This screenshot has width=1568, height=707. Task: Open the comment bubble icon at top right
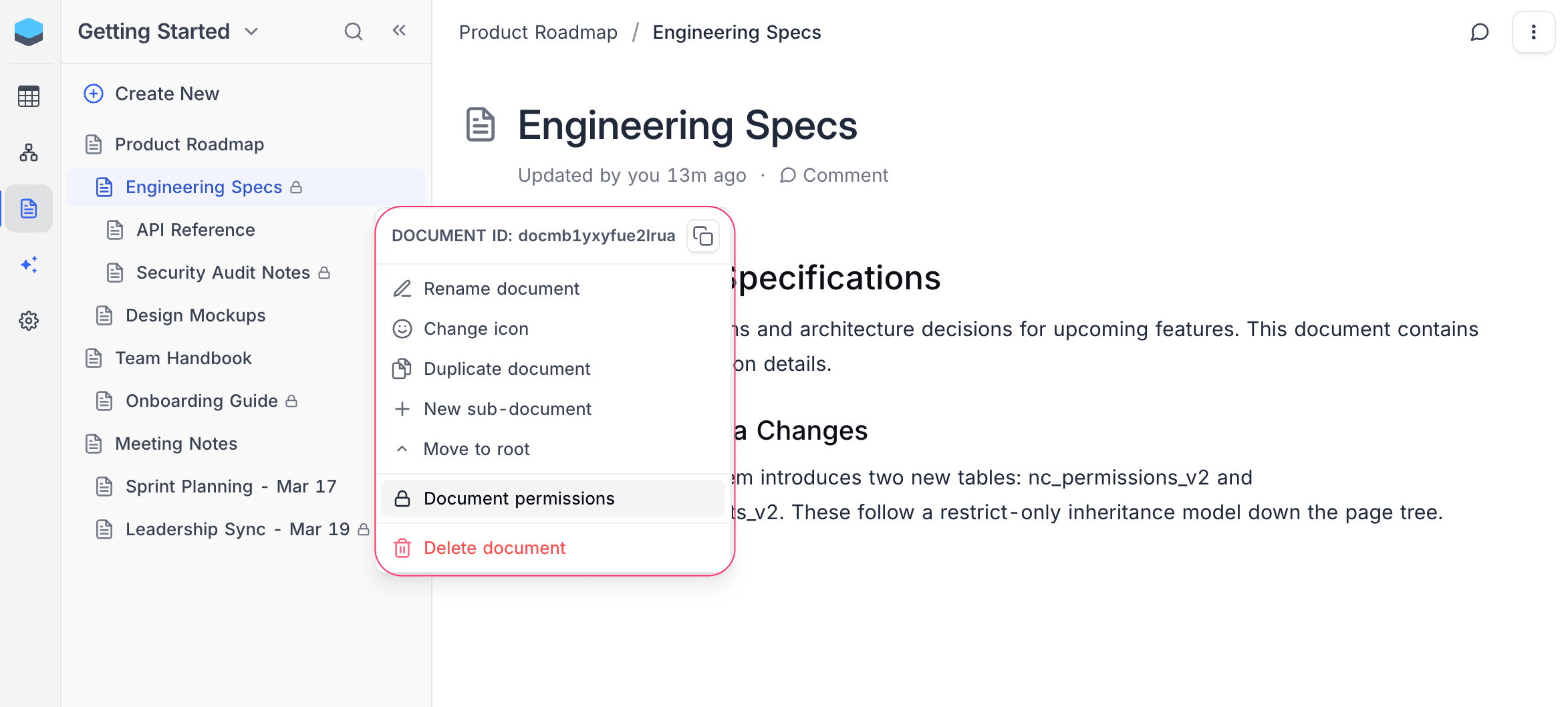[1480, 31]
